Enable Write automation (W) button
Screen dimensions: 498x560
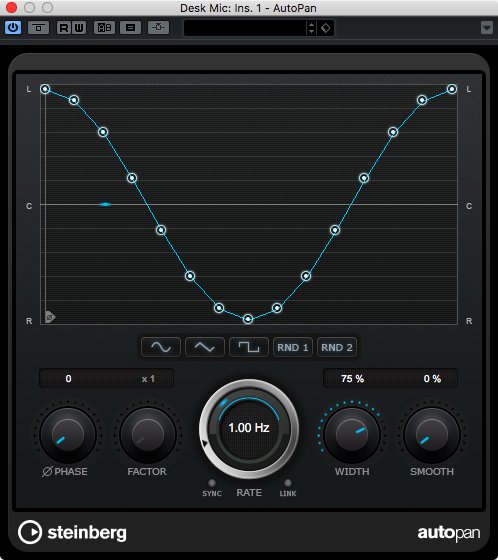coord(79,28)
